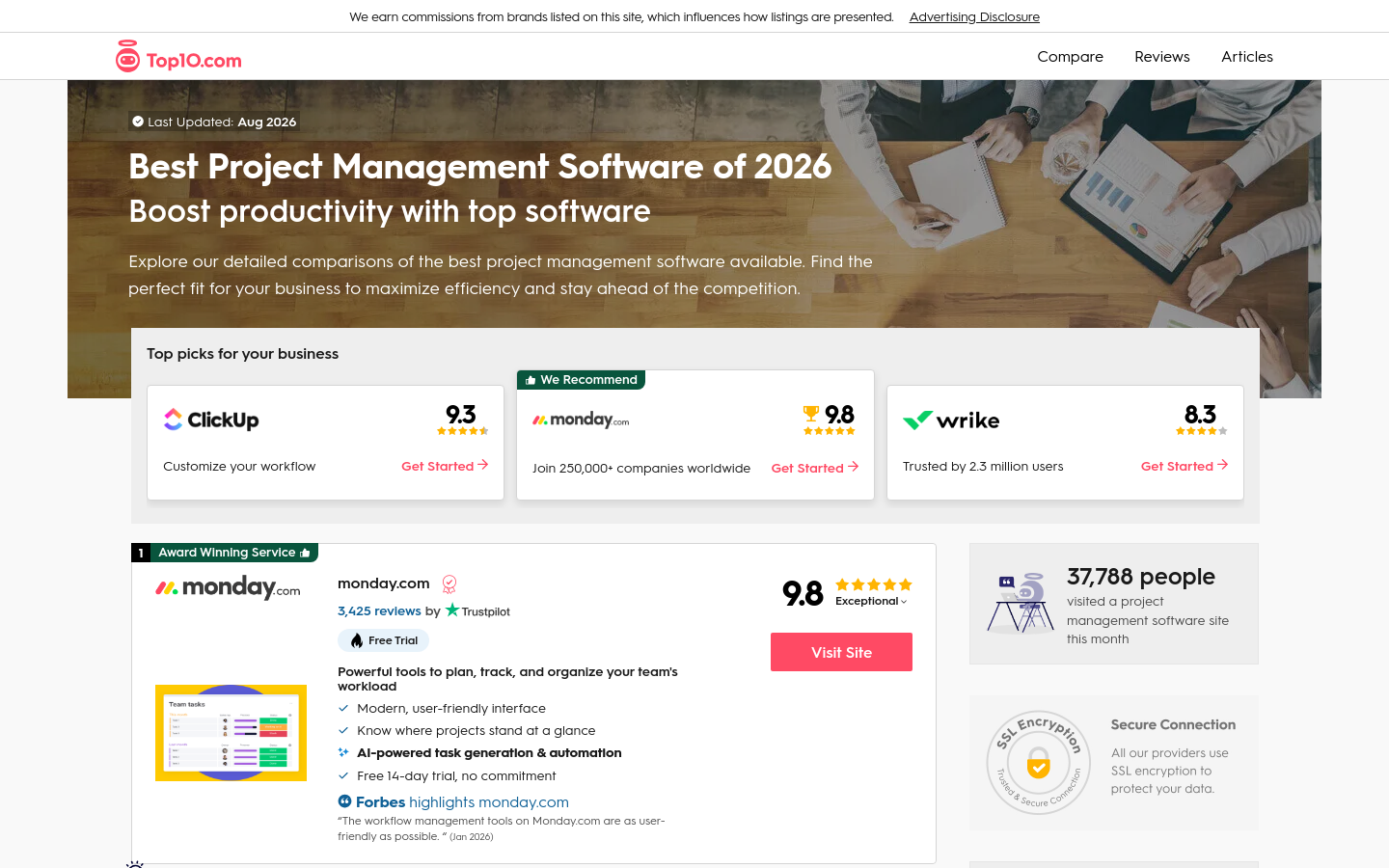Click the award ribbon icon next to monday.com
Screen dimensions: 1389x868
point(449,583)
